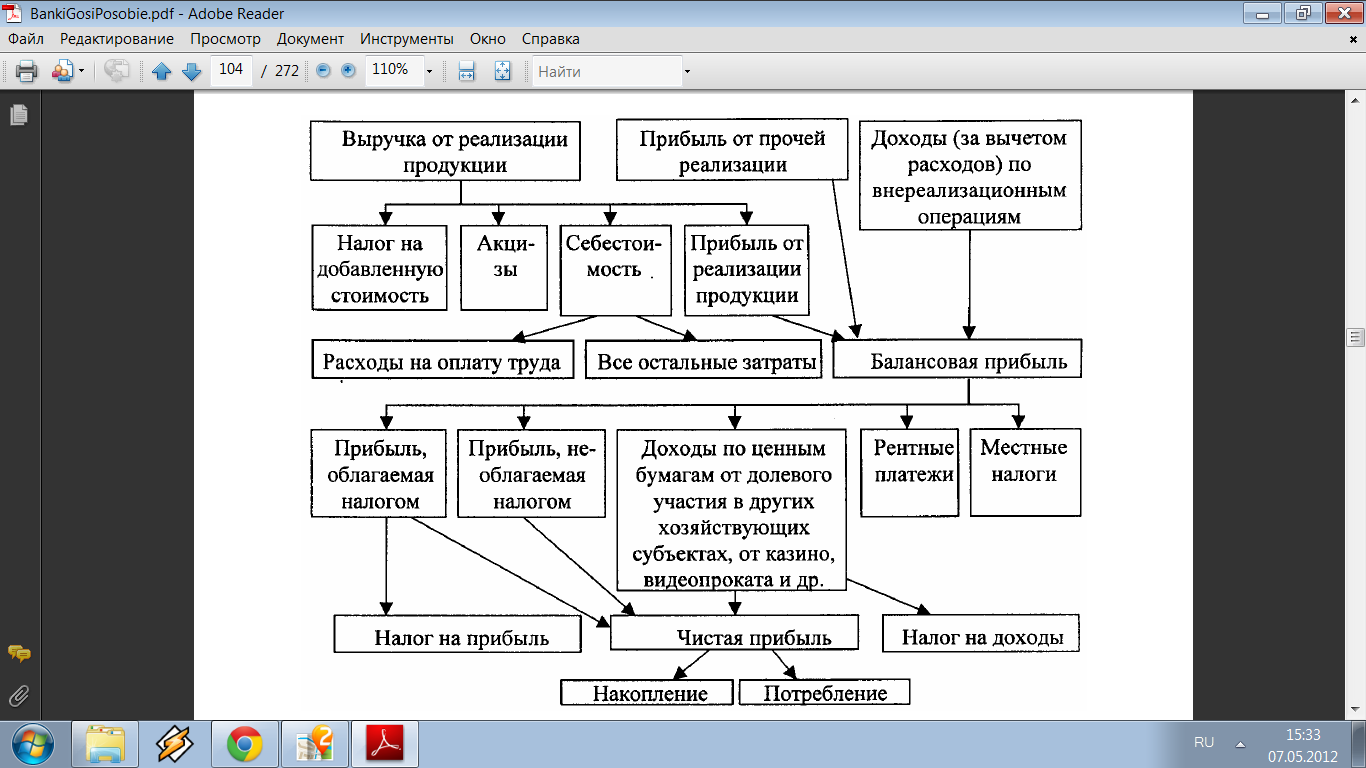This screenshot has width=1366, height=768.
Task: Click the 'Рентные платежи' box
Action: coord(908,473)
